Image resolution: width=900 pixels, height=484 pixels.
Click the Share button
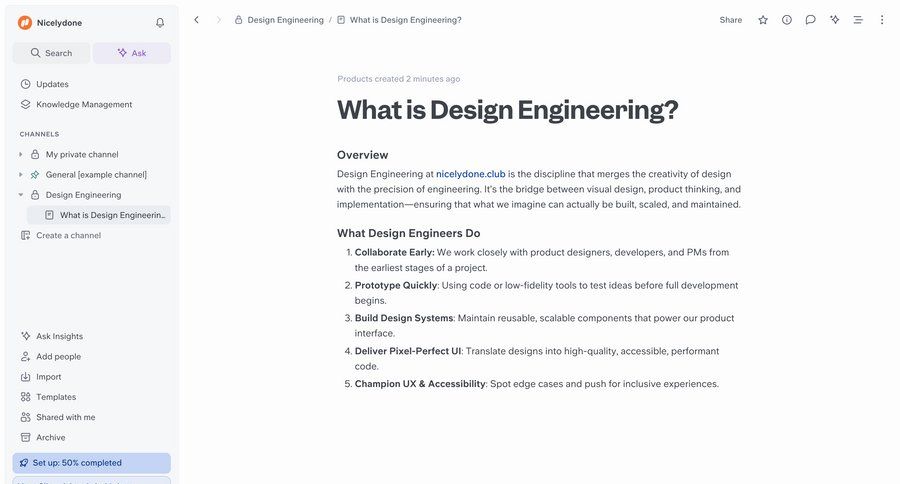(731, 20)
